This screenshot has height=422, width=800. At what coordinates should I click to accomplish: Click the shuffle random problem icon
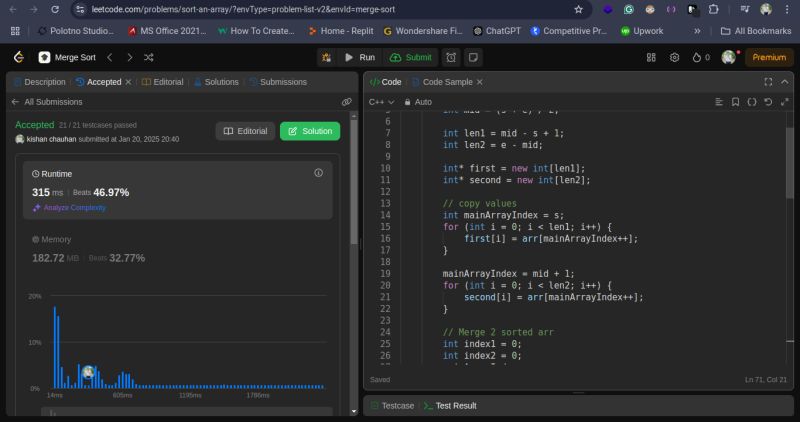pos(149,58)
